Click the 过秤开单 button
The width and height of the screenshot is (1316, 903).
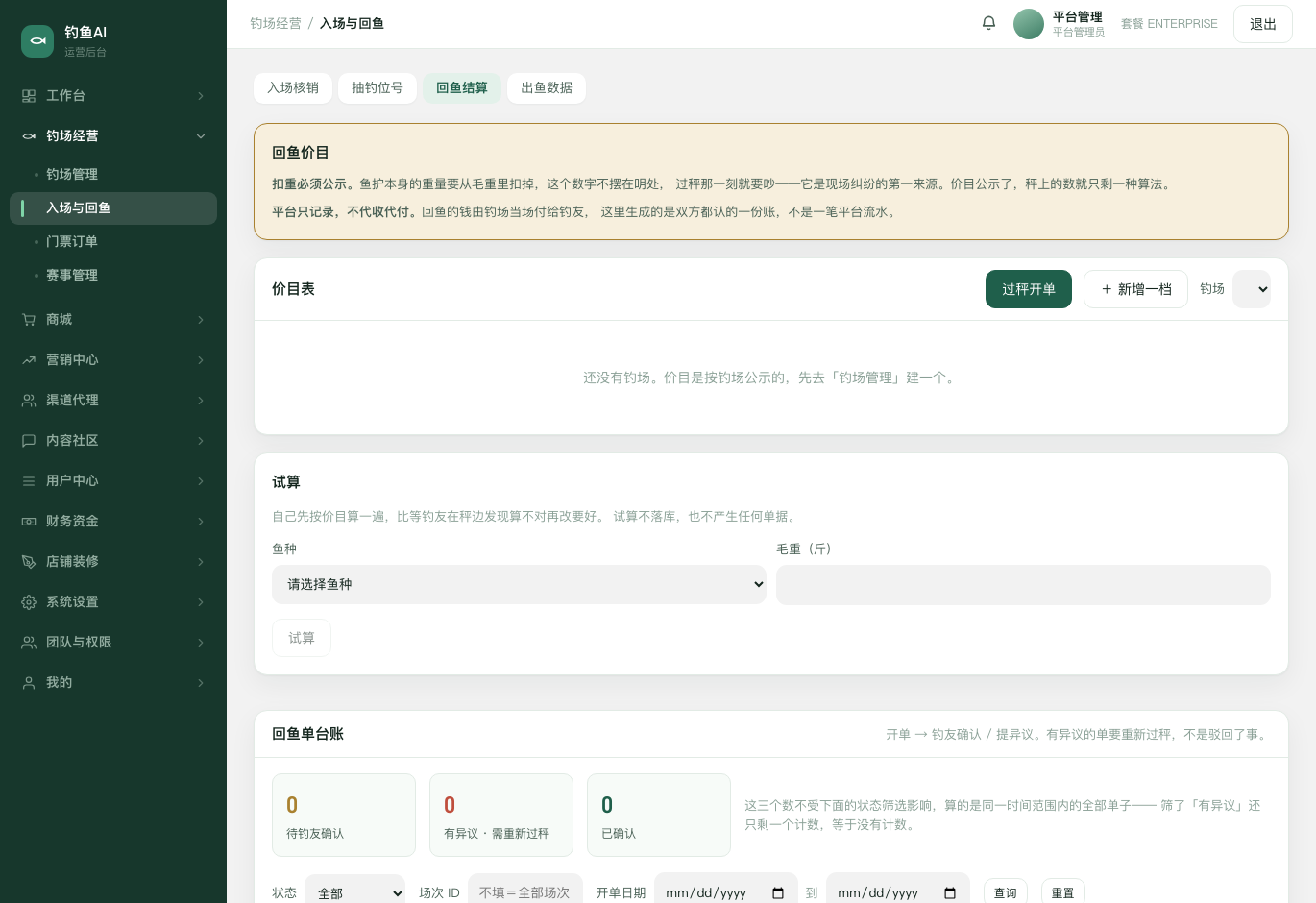[x=1029, y=289]
